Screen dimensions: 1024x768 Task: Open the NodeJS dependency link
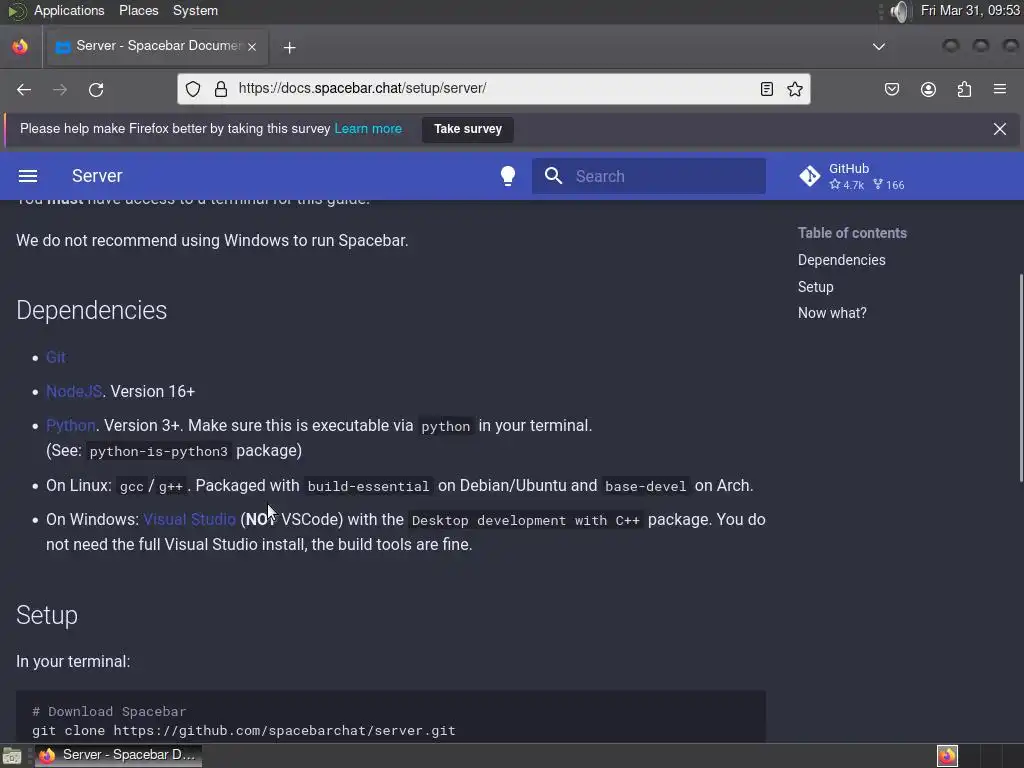pos(74,391)
